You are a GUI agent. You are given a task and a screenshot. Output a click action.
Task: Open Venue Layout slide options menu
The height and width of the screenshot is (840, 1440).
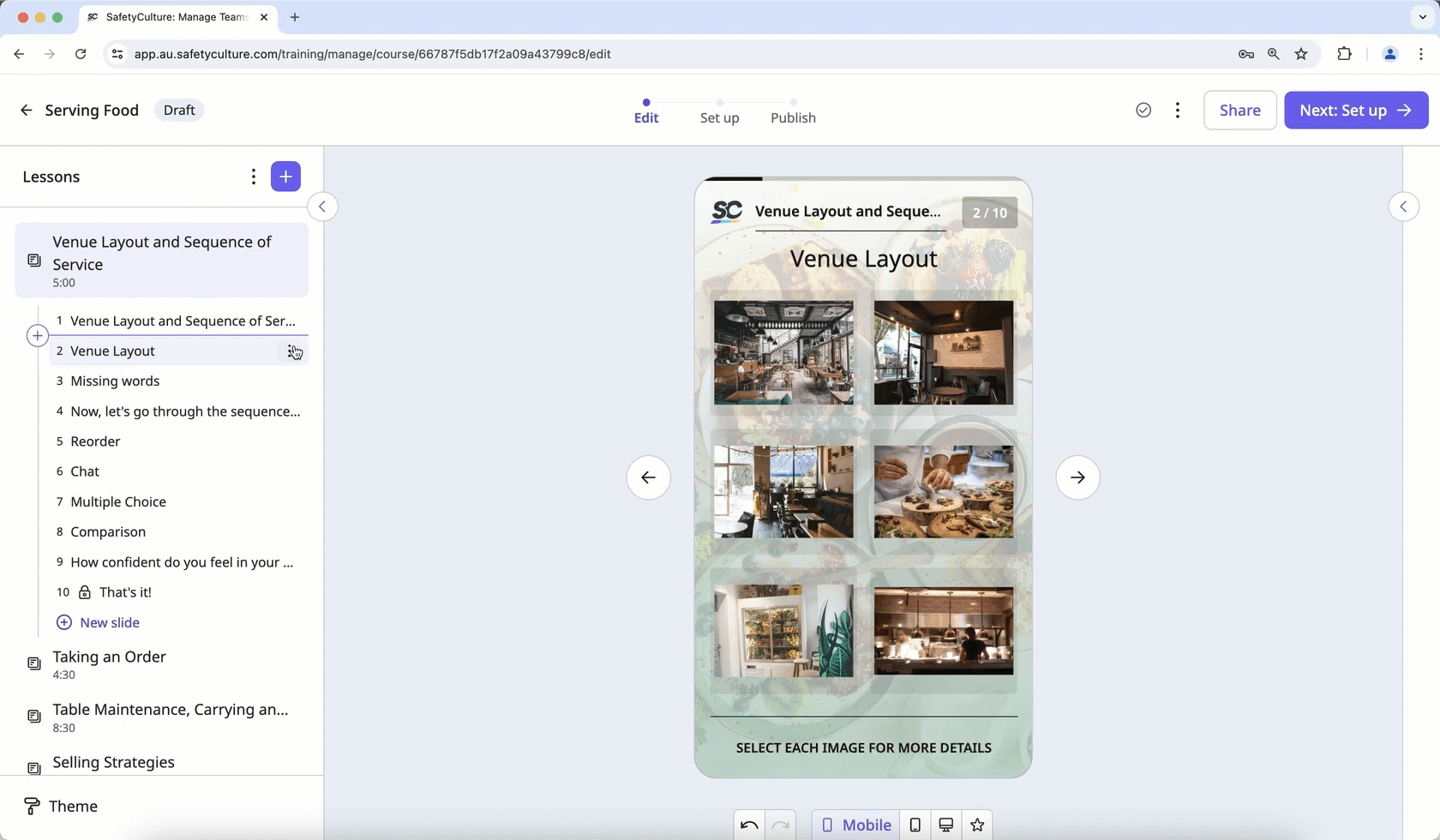tap(293, 351)
